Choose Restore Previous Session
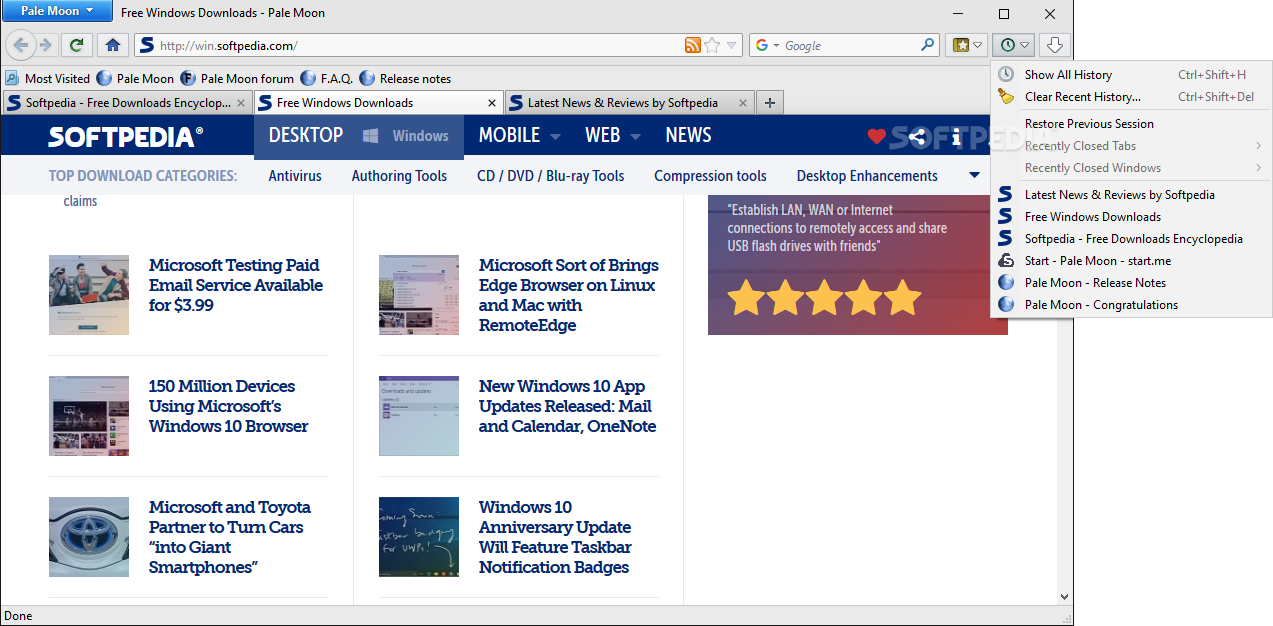Viewport: 1273px width, 626px height. 1131,124
